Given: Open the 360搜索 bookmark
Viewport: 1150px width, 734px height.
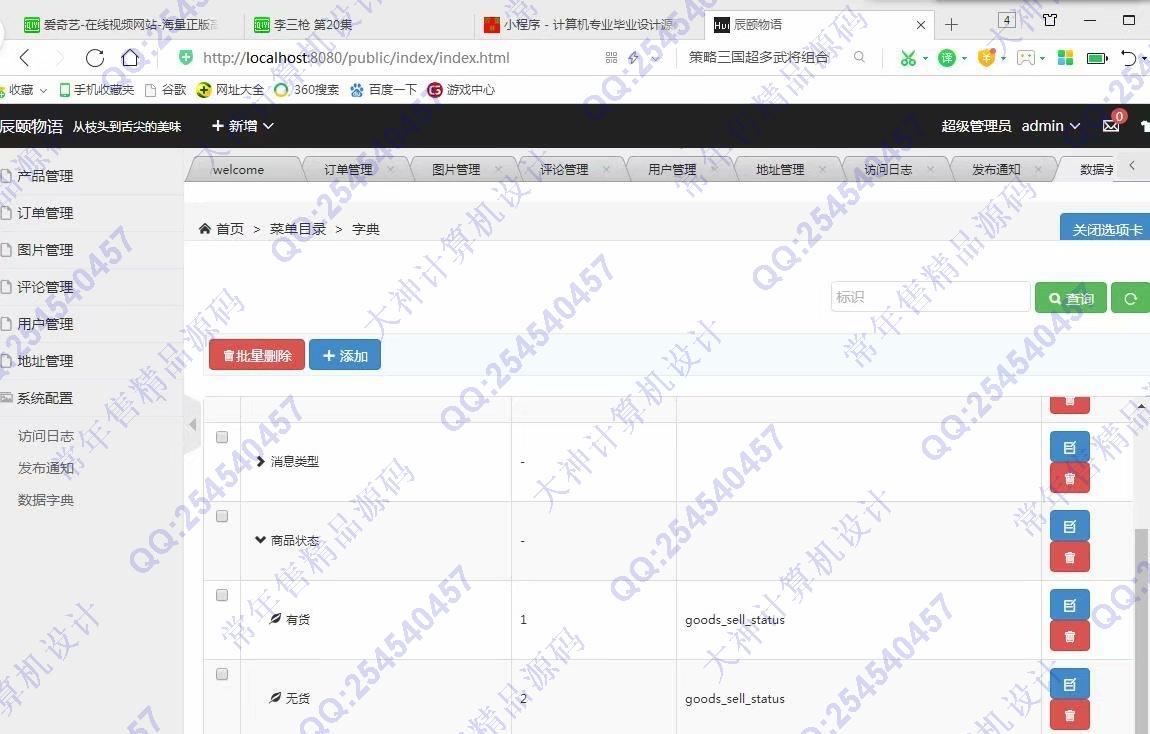Looking at the screenshot, I should (x=307, y=89).
